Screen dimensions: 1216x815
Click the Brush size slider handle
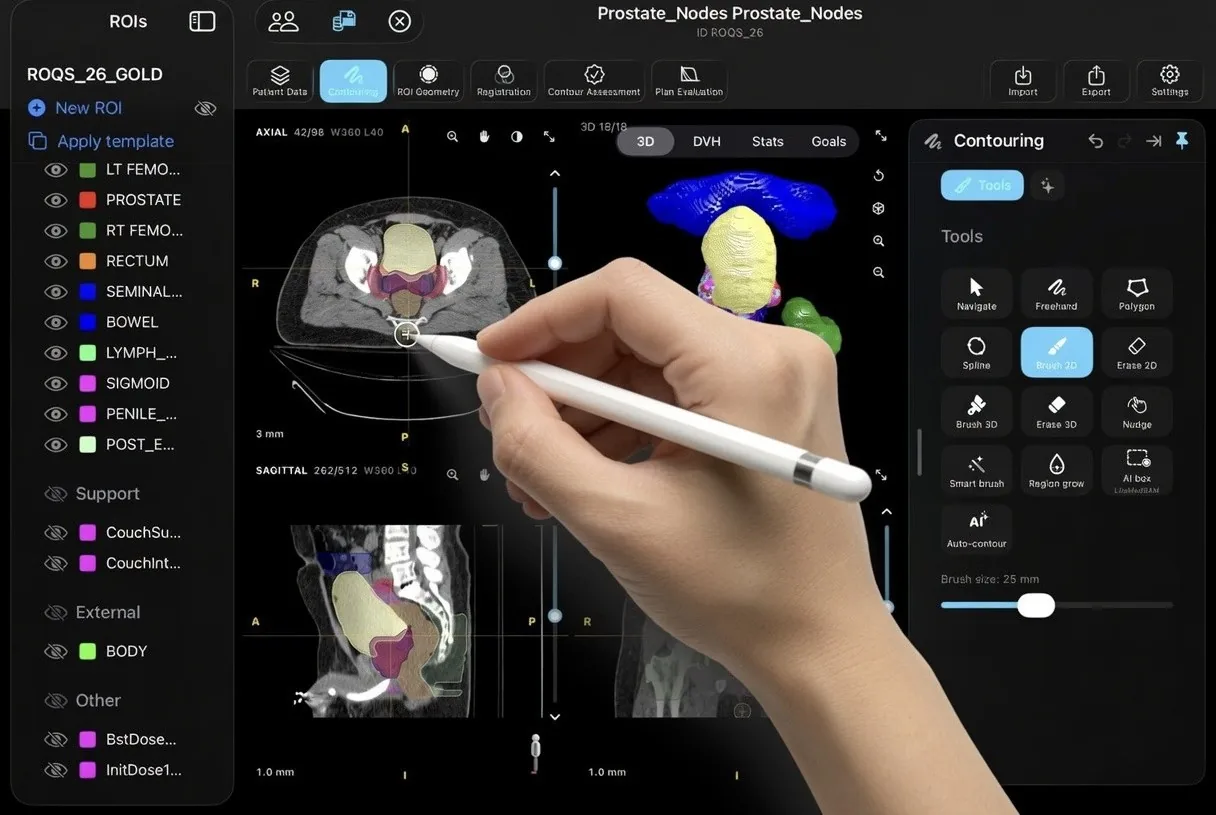tap(1036, 605)
